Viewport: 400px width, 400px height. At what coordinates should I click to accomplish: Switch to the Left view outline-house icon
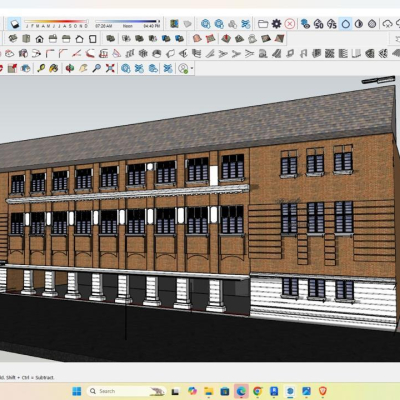click(79, 39)
